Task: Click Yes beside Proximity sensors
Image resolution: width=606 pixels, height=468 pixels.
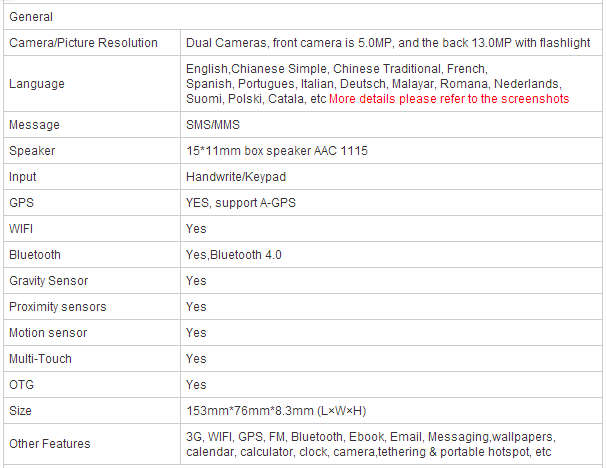Action: click(x=196, y=307)
